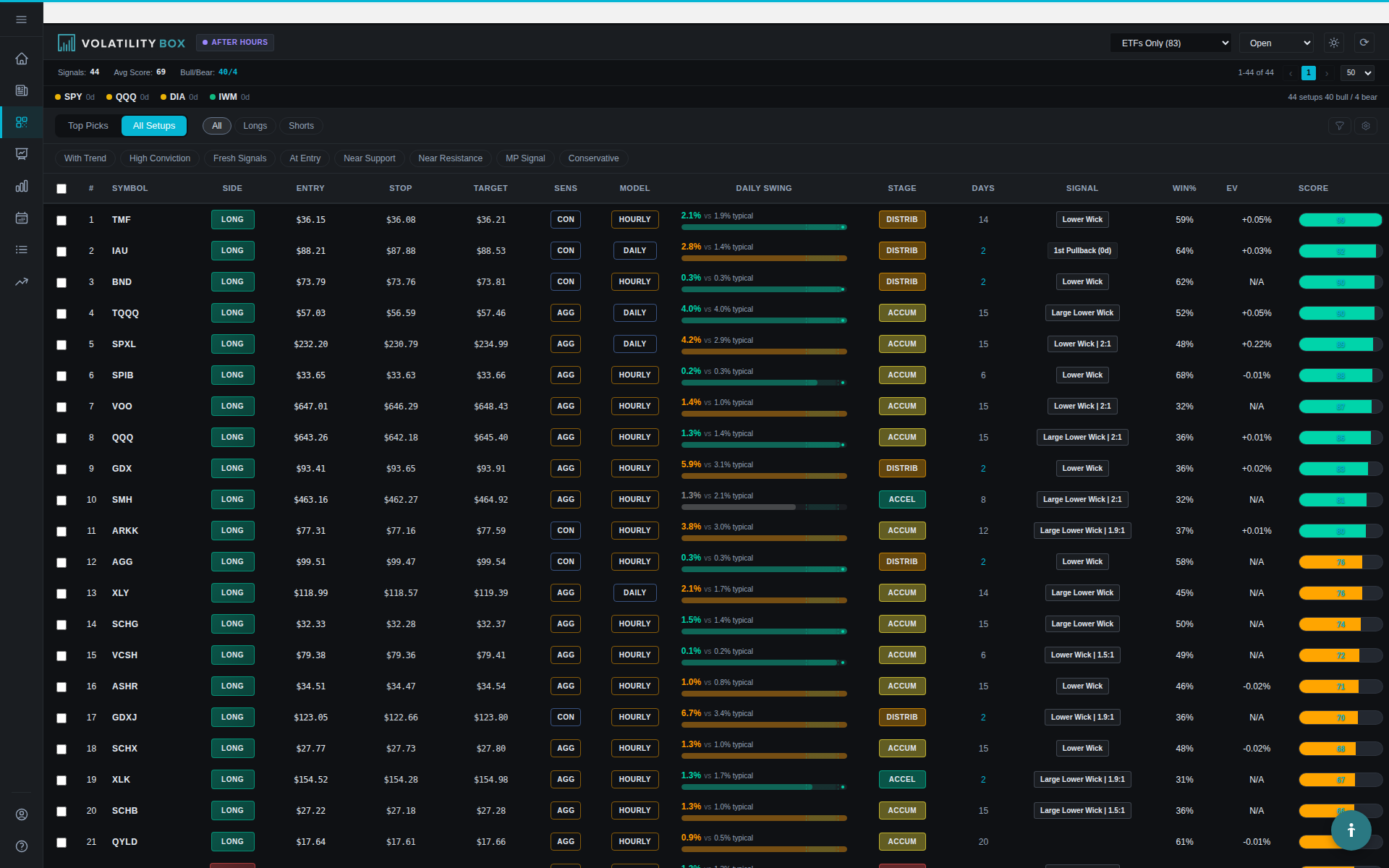This screenshot has height=868, width=1389.
Task: Click the XLK ACCEL stage badge
Action: [902, 780]
